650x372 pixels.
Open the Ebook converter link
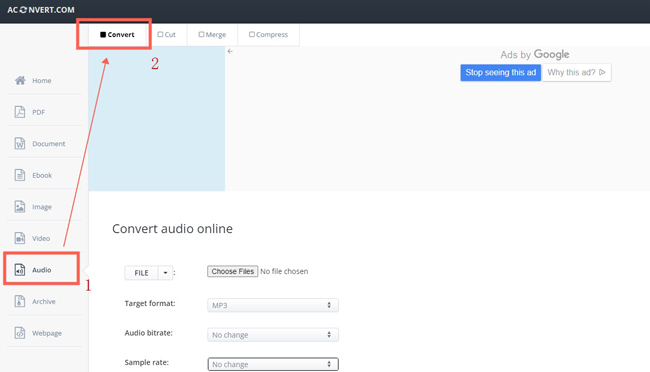click(x=42, y=175)
